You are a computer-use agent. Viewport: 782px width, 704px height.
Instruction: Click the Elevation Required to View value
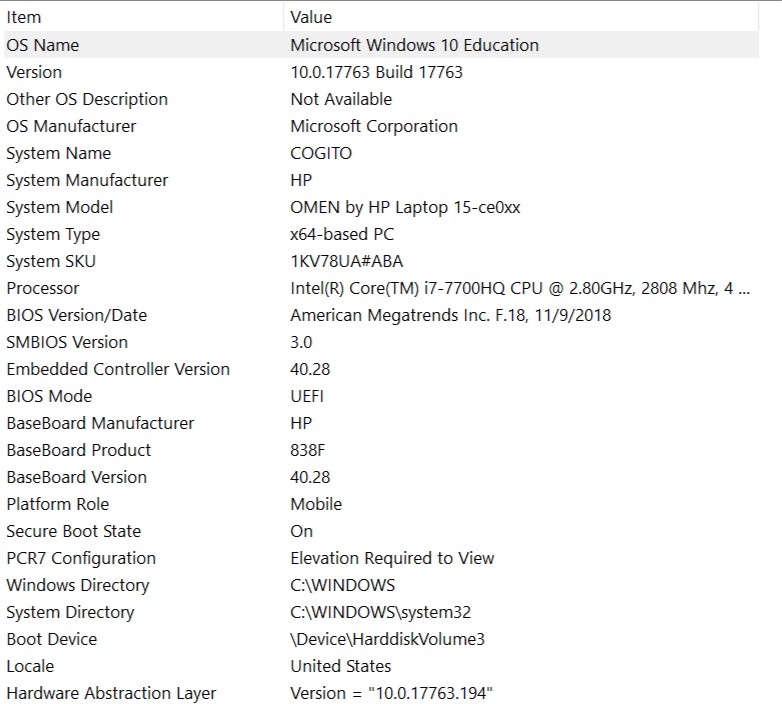392,557
